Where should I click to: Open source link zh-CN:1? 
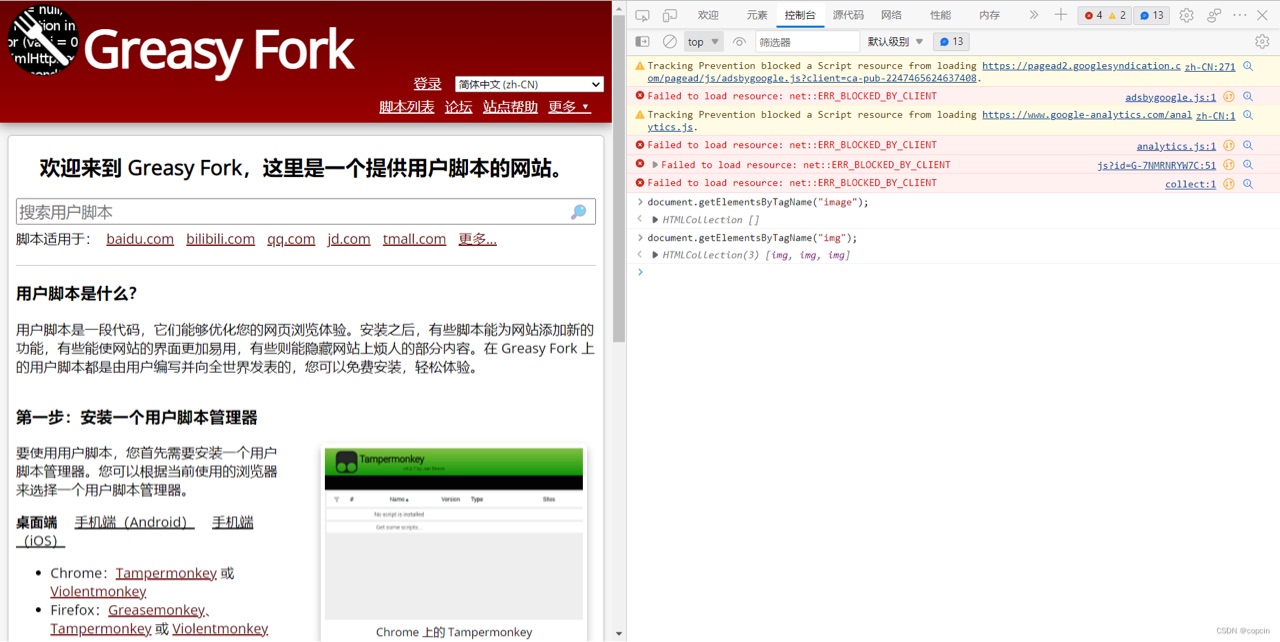[1216, 116]
